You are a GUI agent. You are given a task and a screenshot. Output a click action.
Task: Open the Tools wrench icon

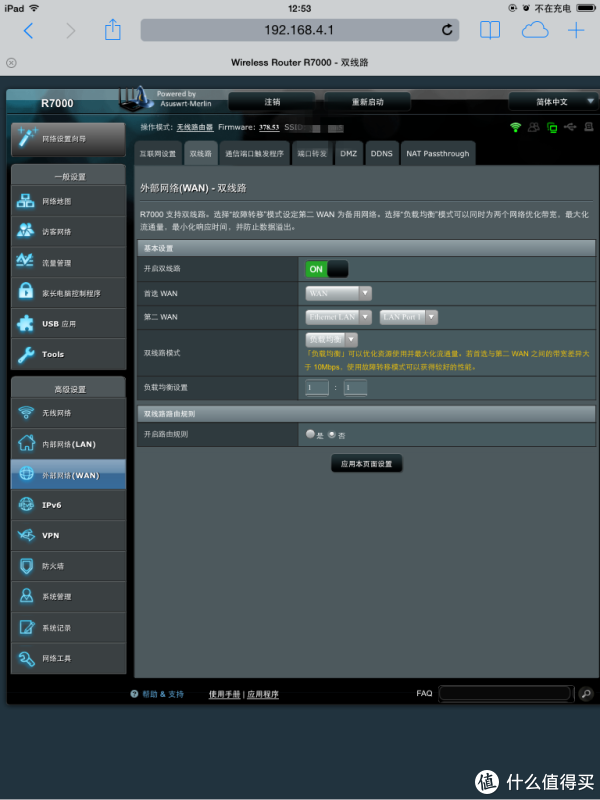pyautogui.click(x=26, y=354)
